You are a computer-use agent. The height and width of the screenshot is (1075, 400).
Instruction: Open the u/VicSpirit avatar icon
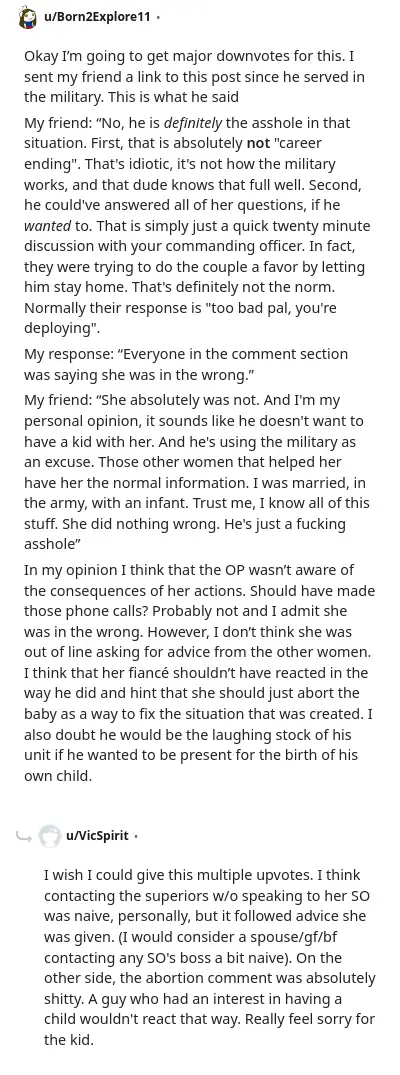tap(49, 836)
